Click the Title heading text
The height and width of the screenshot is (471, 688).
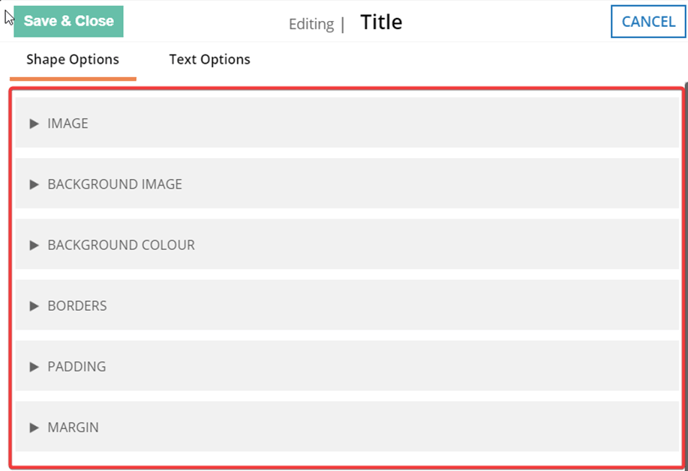(x=381, y=22)
